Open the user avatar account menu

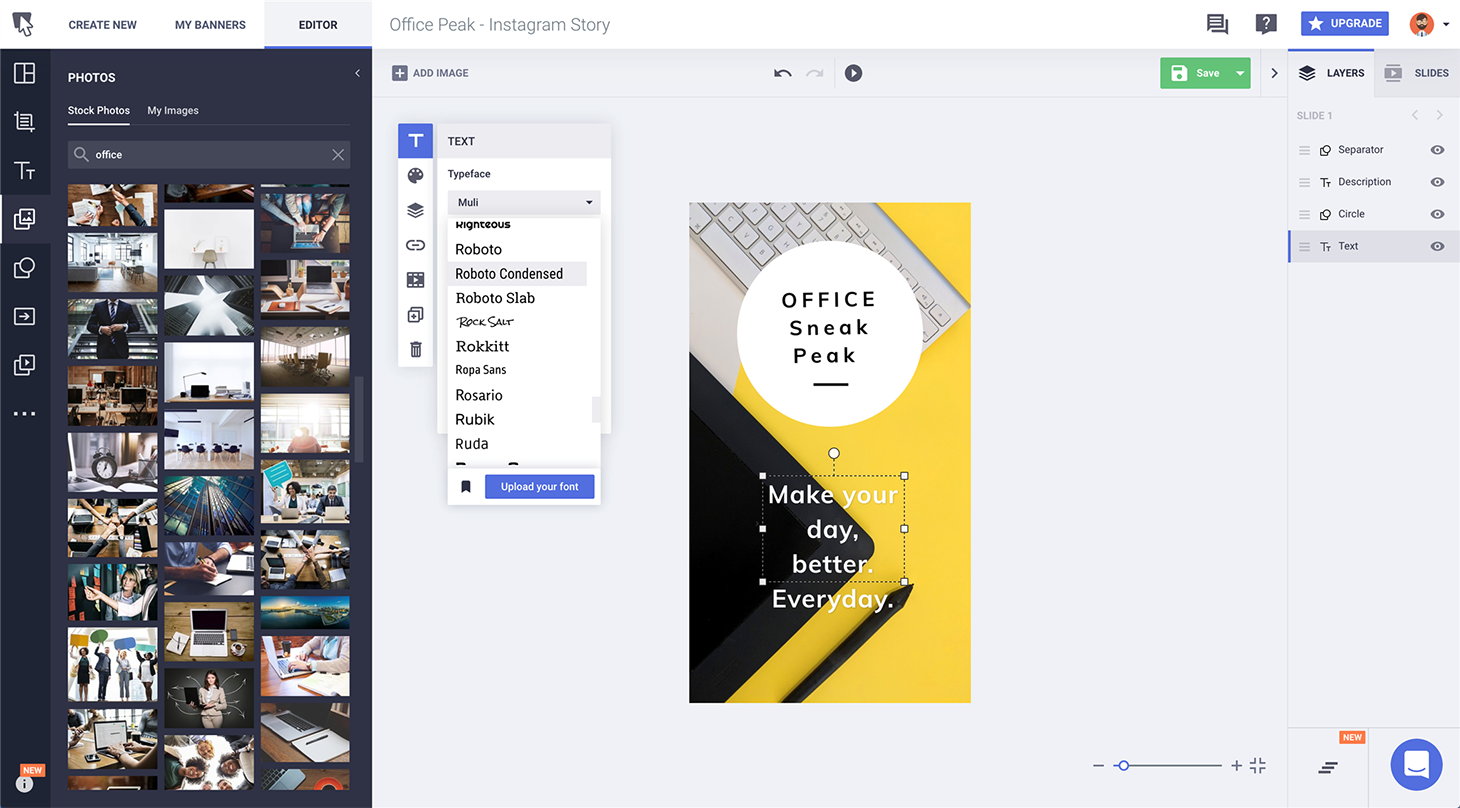click(1429, 24)
